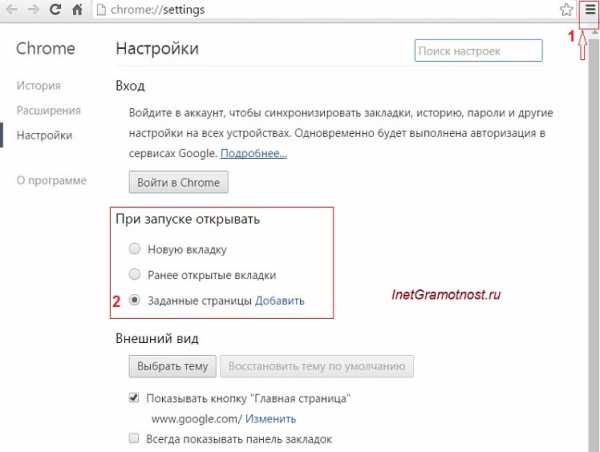Image resolution: width=600 pixels, height=452 pixels.
Task: Open О программе in the sidebar
Action: tap(52, 180)
